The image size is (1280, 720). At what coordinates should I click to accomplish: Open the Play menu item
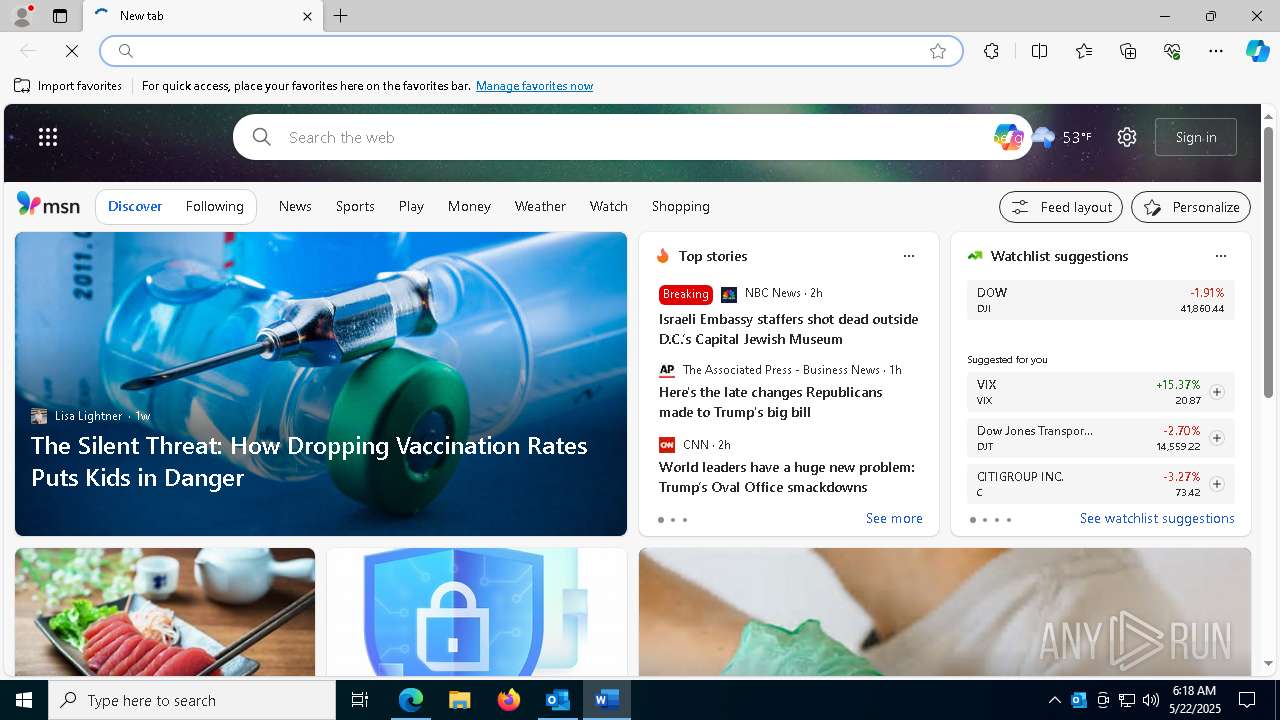(411, 206)
